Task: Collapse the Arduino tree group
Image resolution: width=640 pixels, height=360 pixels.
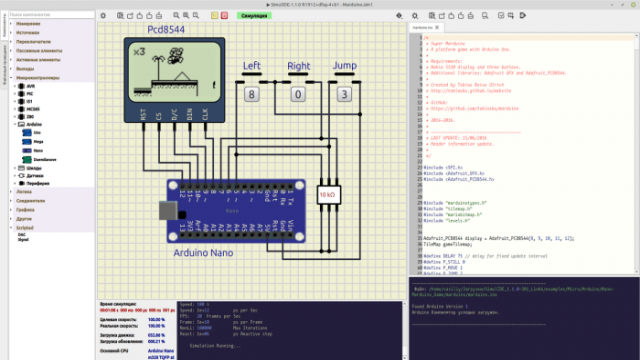Action: tap(15, 124)
